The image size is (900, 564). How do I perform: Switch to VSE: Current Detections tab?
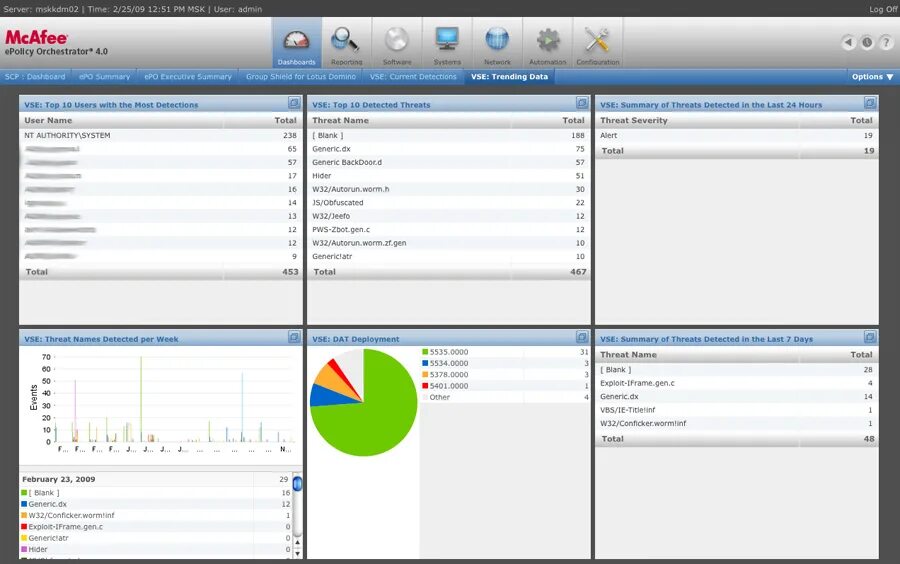tap(413, 77)
